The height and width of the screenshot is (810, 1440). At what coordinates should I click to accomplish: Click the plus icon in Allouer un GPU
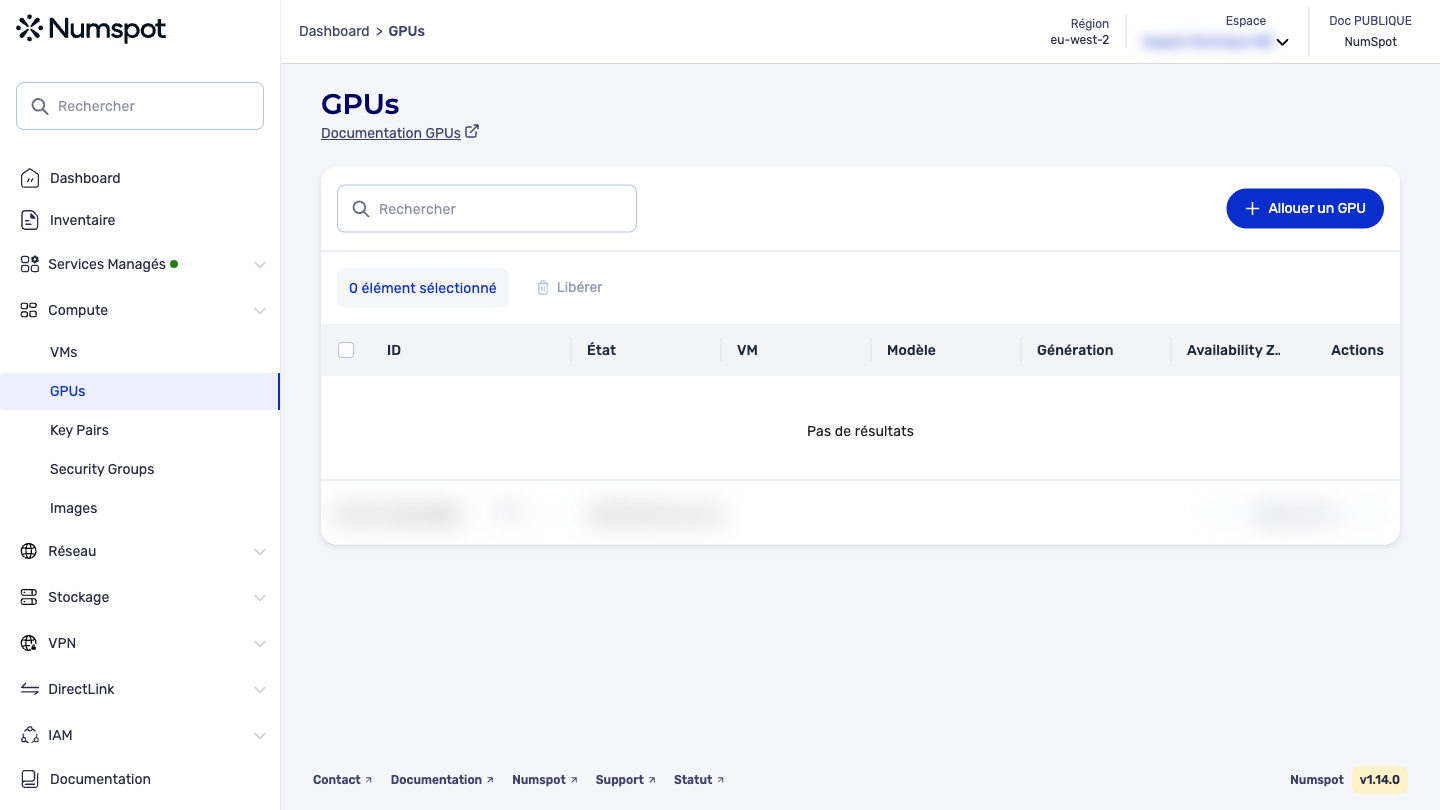1252,208
